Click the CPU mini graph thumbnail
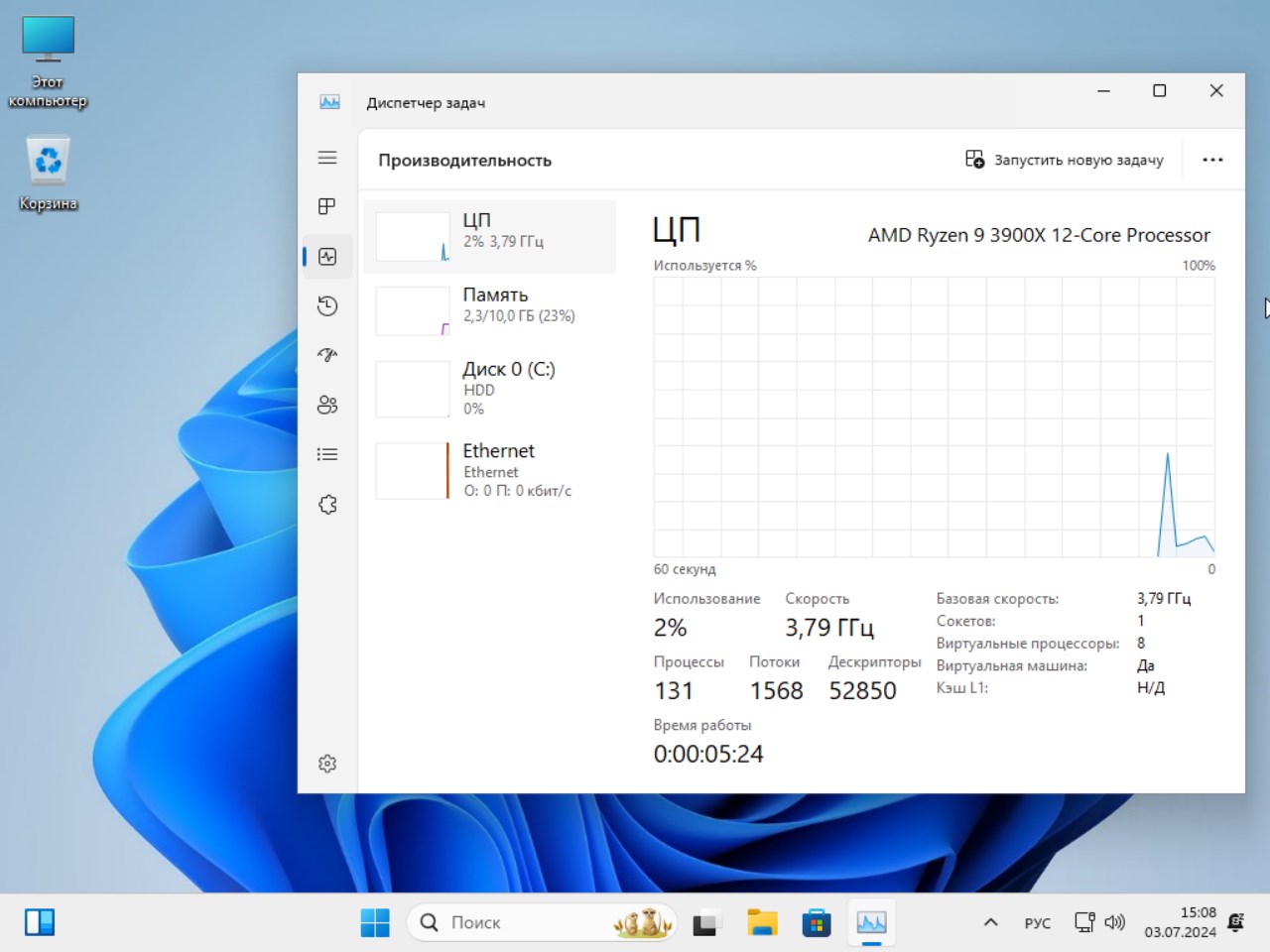 [x=413, y=236]
